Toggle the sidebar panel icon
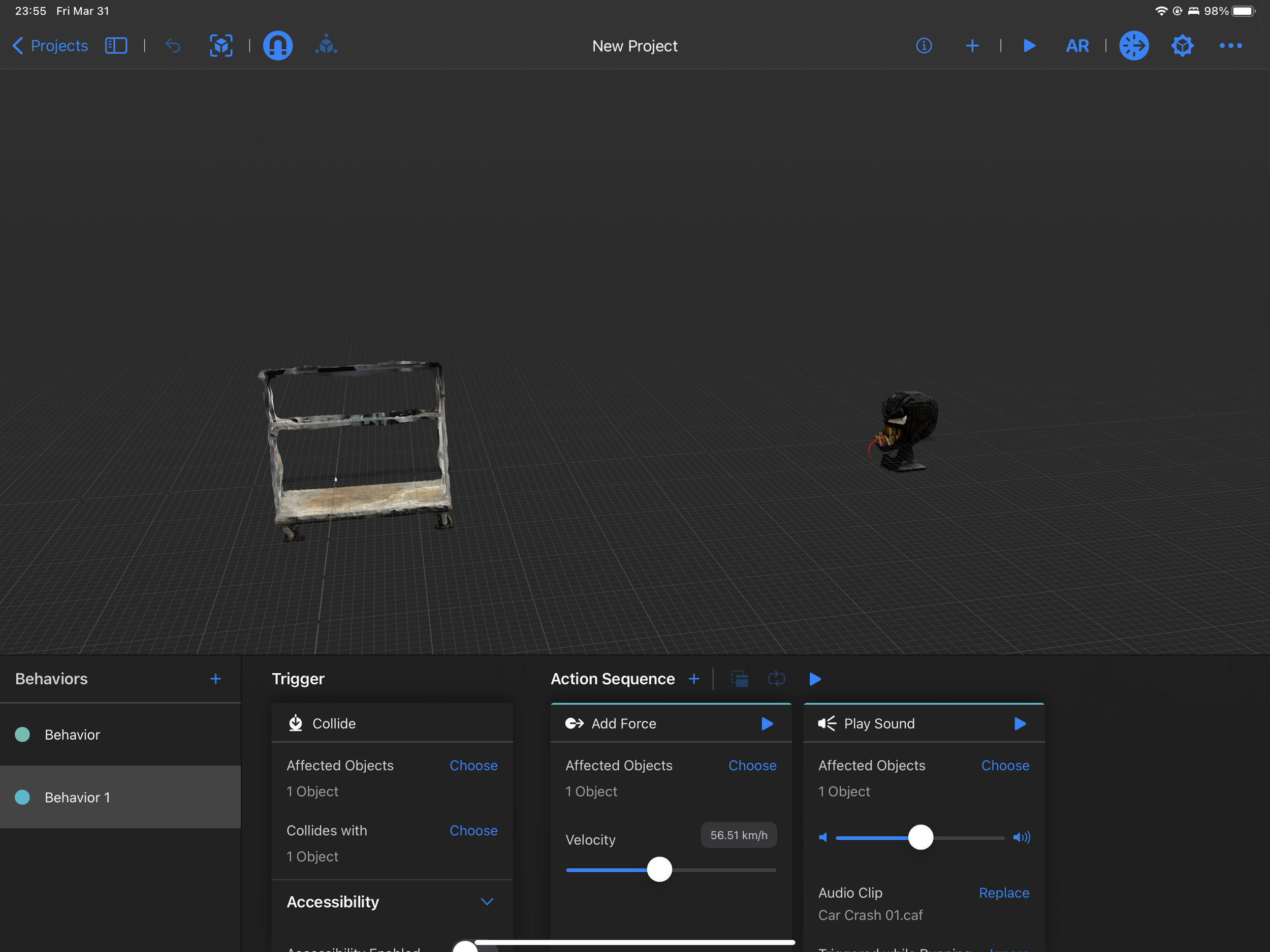1270x952 pixels. pos(116,45)
